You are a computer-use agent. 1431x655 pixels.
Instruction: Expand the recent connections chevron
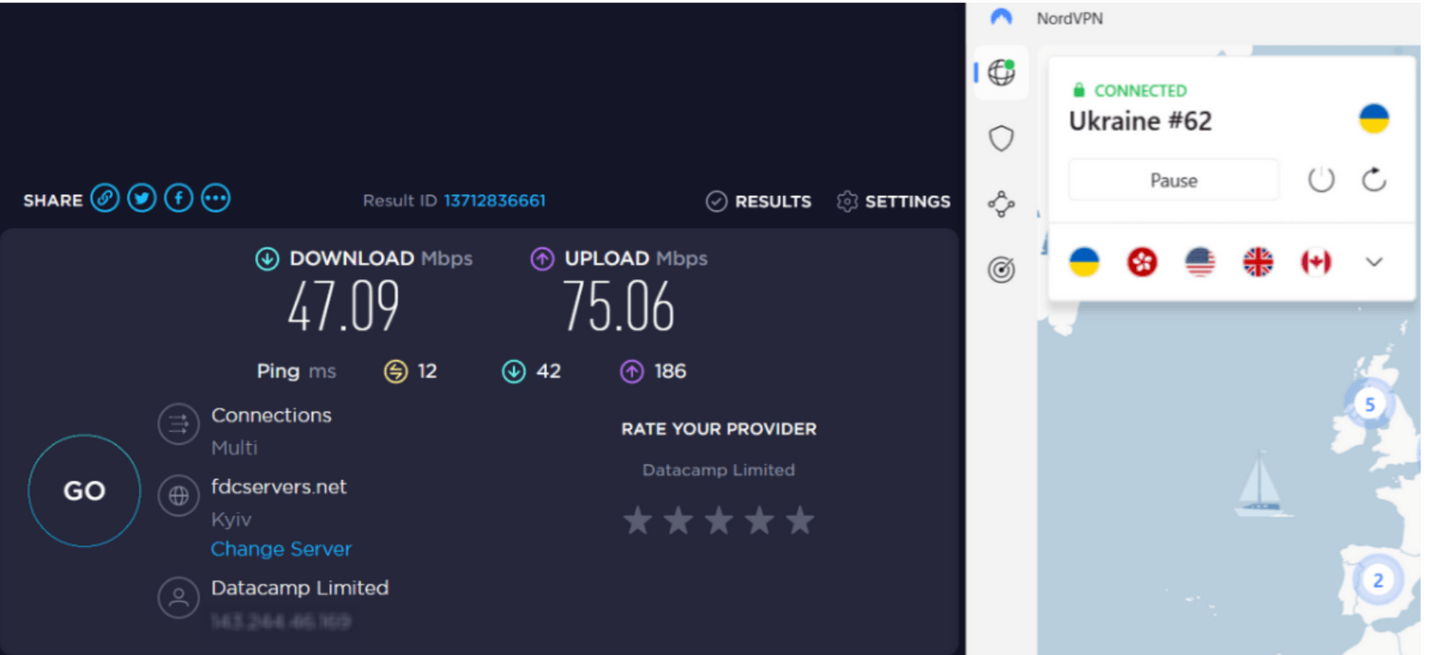point(1375,262)
